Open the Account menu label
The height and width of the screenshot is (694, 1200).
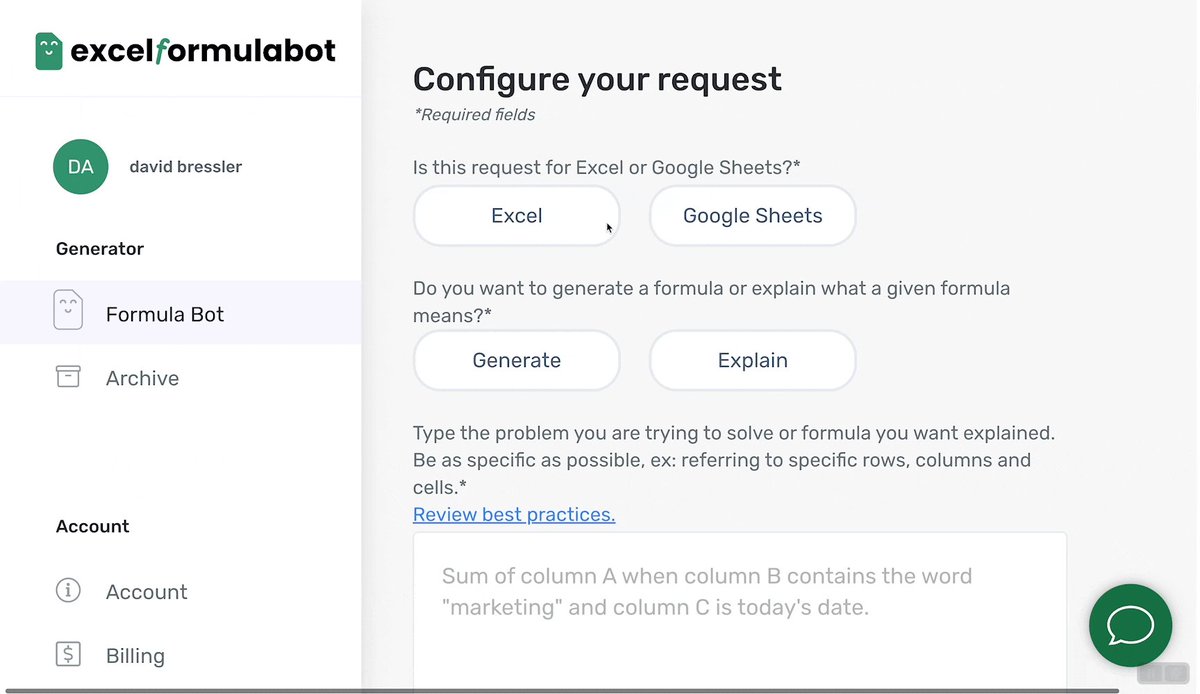[147, 592]
